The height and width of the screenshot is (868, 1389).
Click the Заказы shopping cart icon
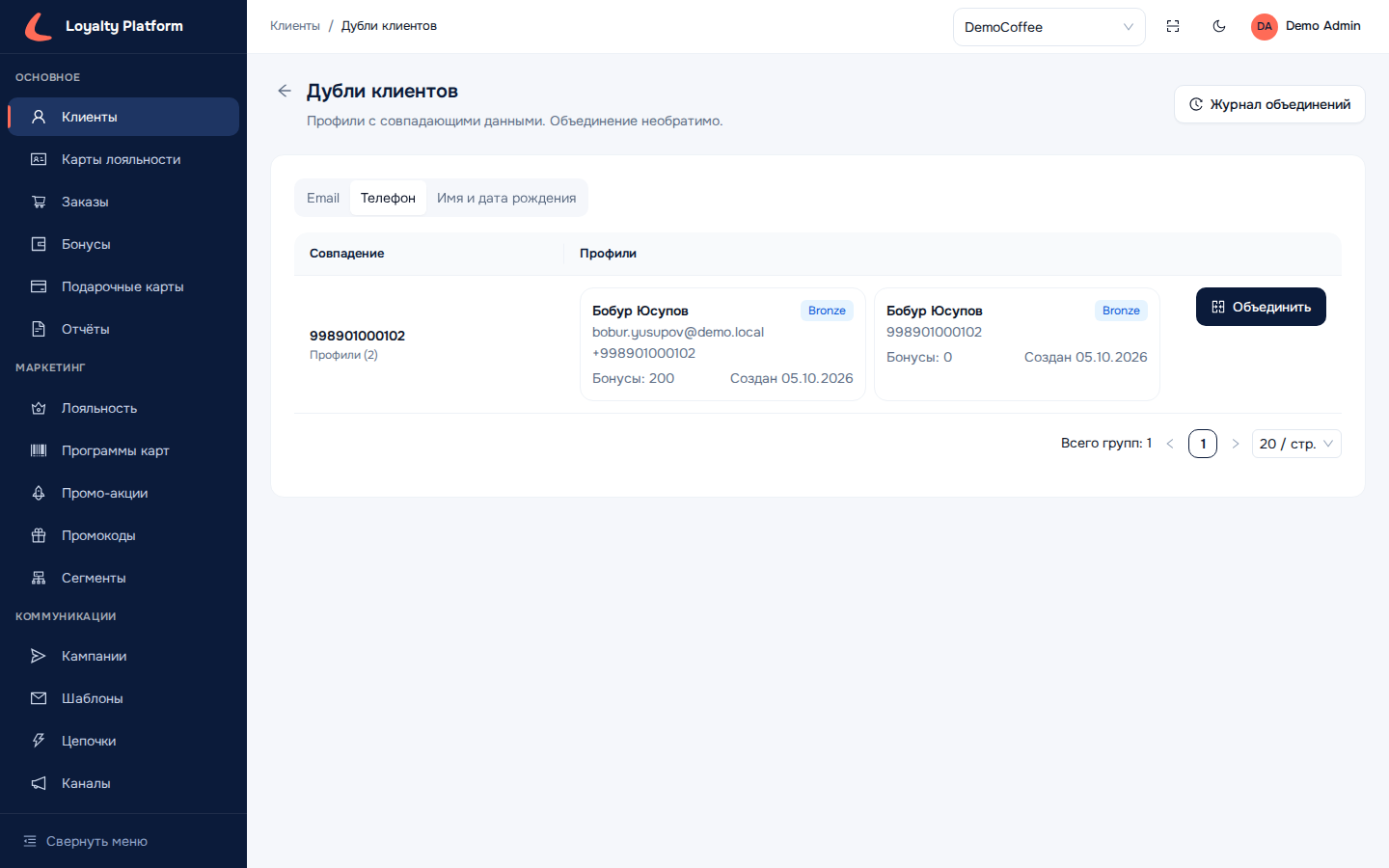click(39, 202)
